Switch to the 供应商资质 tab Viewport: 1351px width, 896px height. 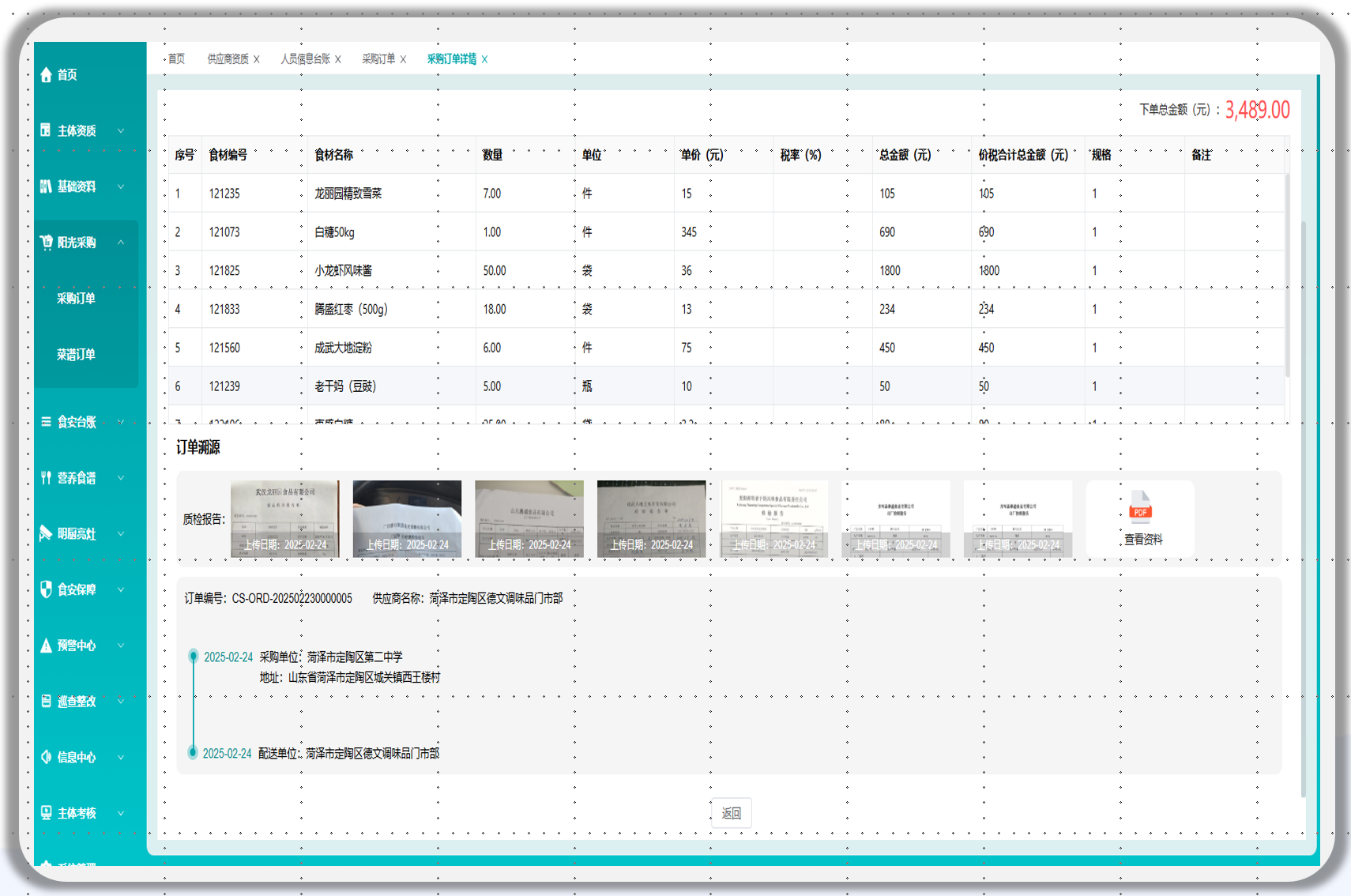[228, 59]
